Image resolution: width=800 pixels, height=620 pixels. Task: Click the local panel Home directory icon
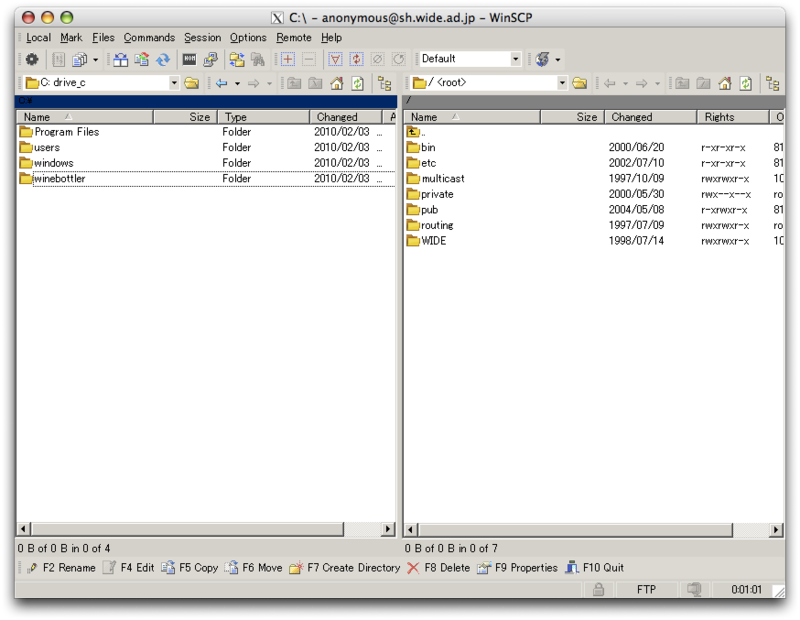[x=337, y=83]
